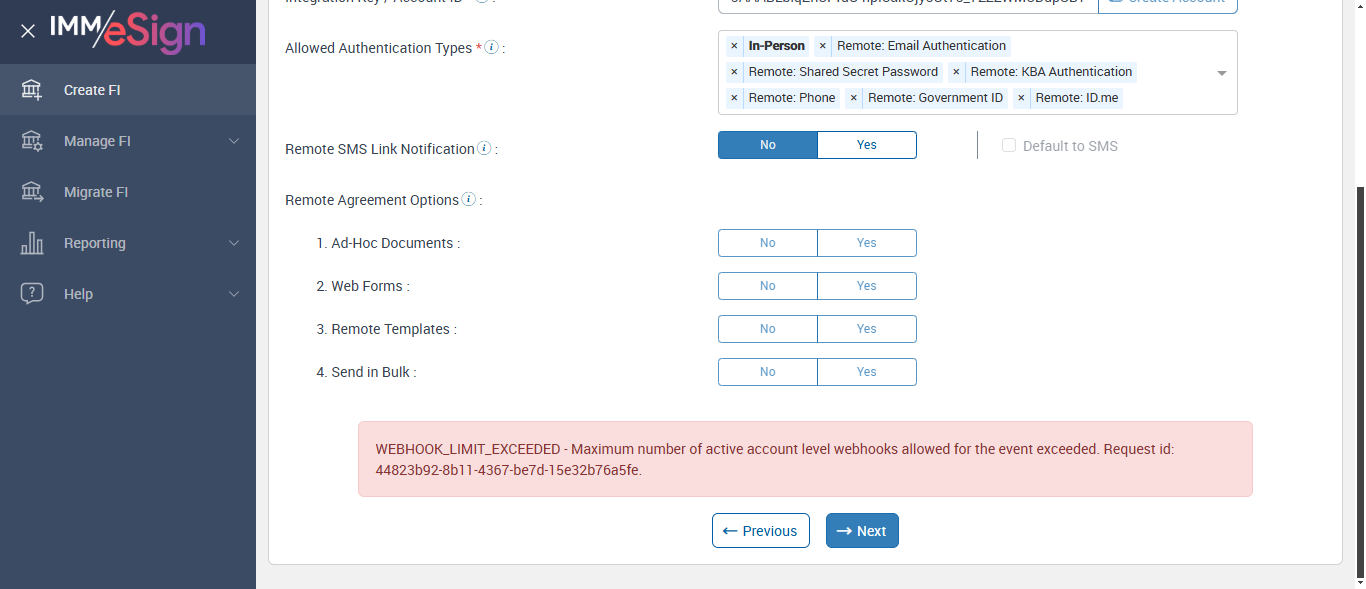Viewport: 1366px width, 589px height.
Task: Click the Next button
Action: click(862, 531)
